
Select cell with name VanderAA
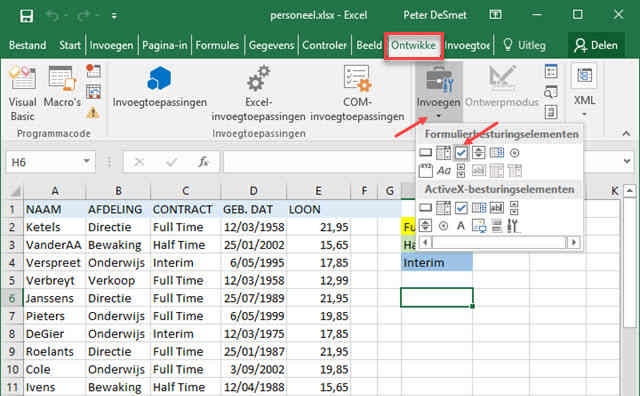point(54,245)
